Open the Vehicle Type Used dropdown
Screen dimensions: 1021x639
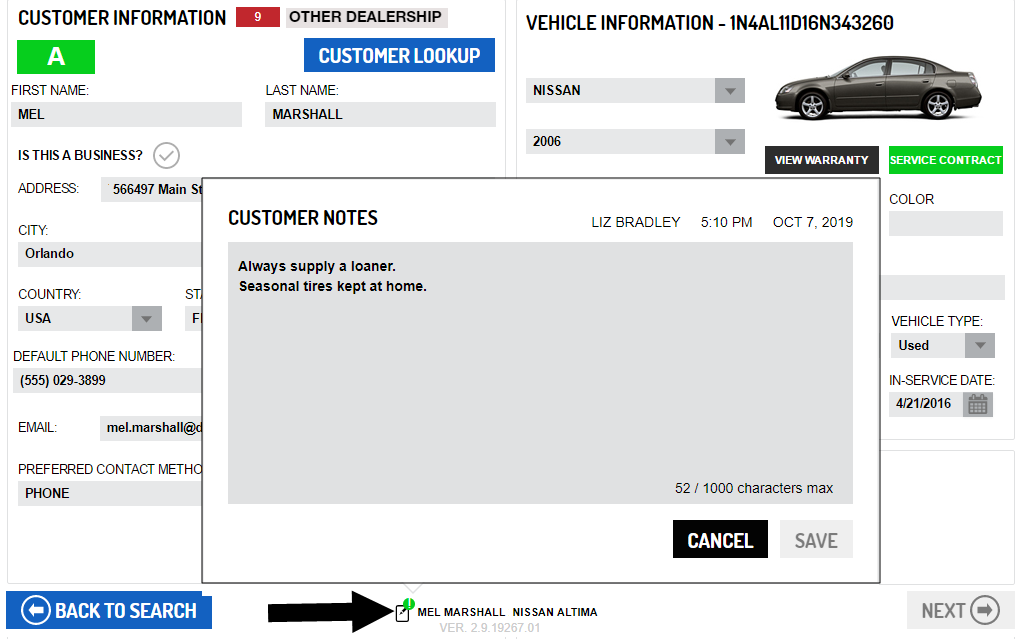click(x=978, y=346)
